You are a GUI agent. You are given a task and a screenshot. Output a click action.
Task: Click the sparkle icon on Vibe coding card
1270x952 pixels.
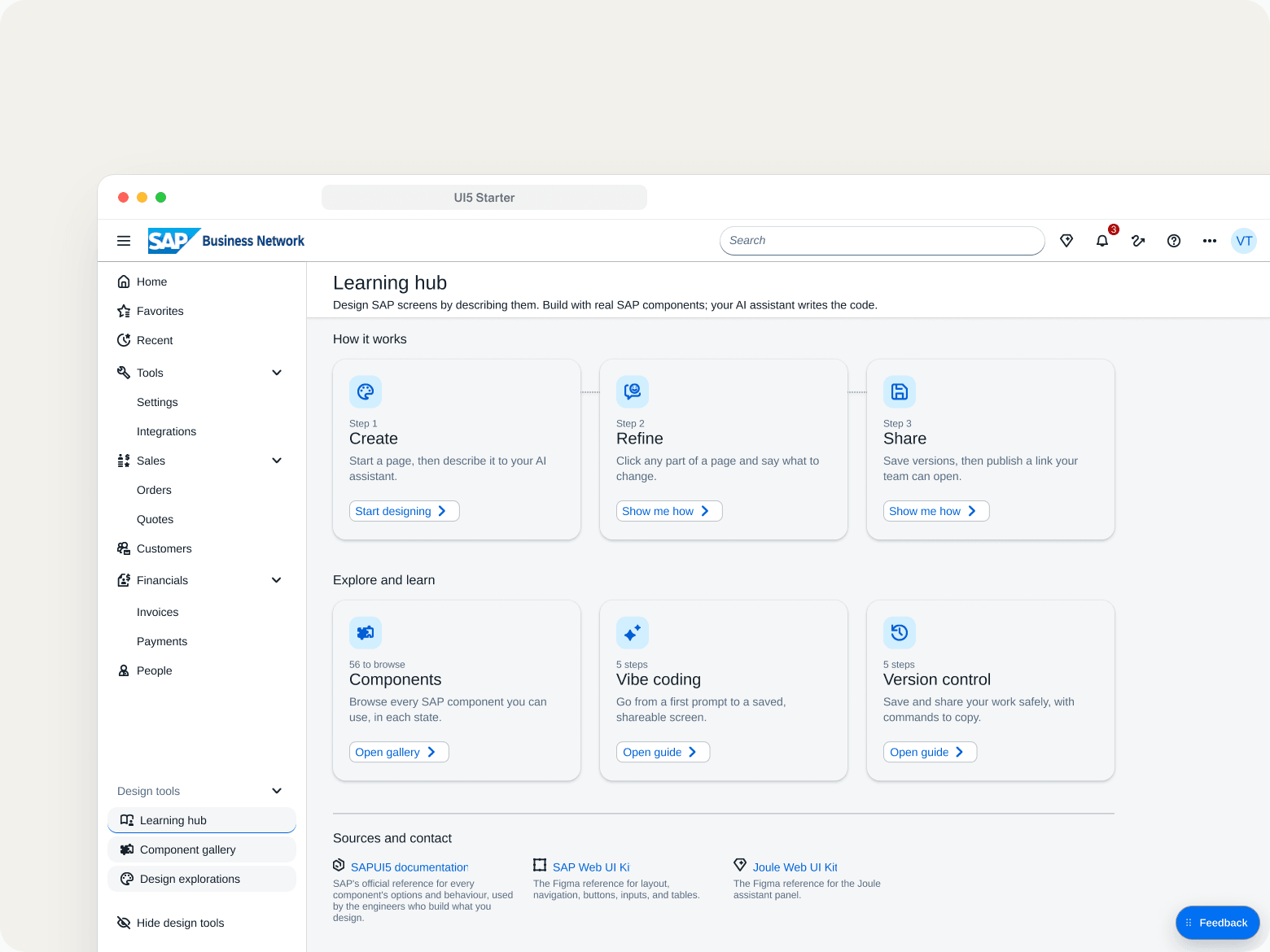tap(633, 633)
